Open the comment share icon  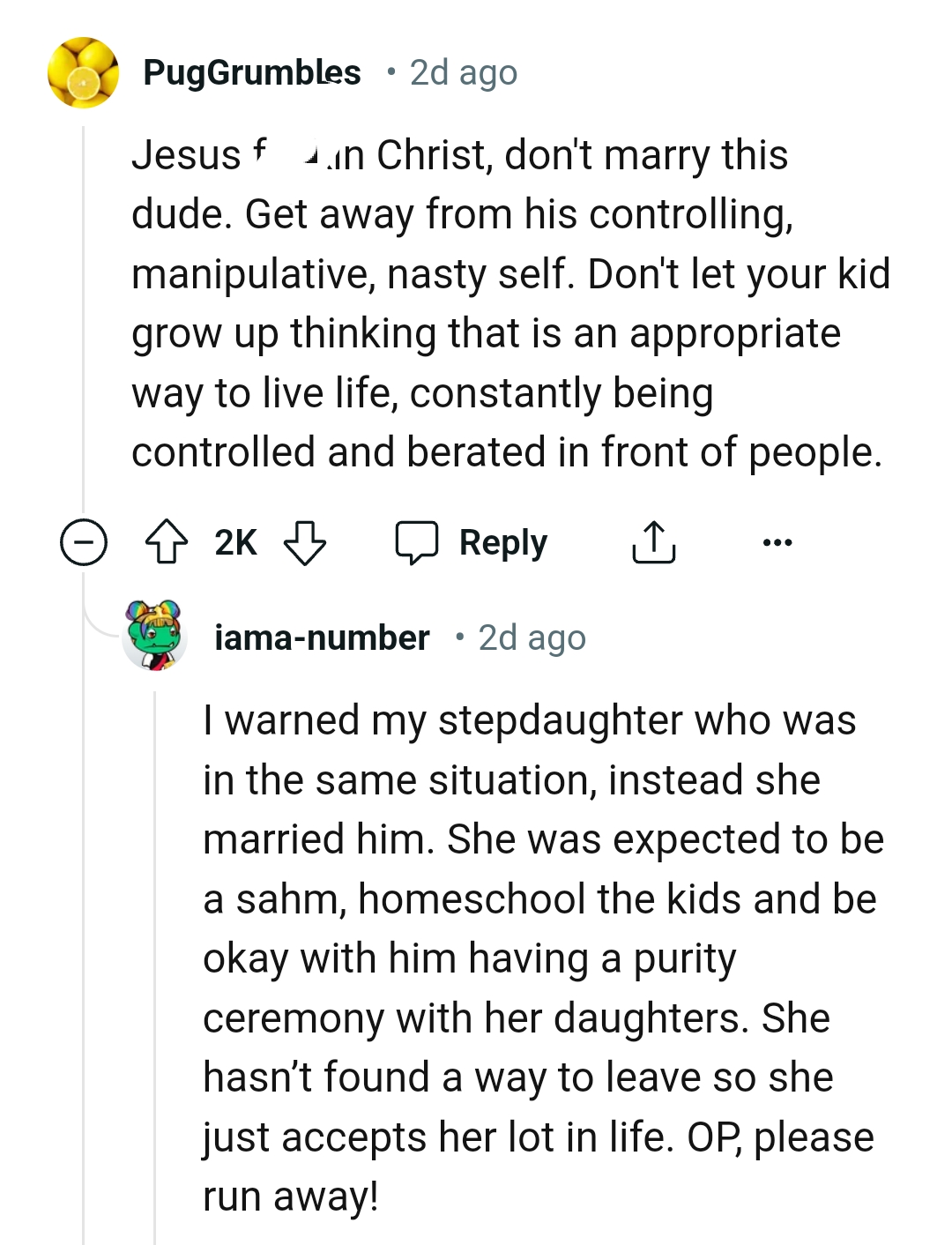click(653, 542)
